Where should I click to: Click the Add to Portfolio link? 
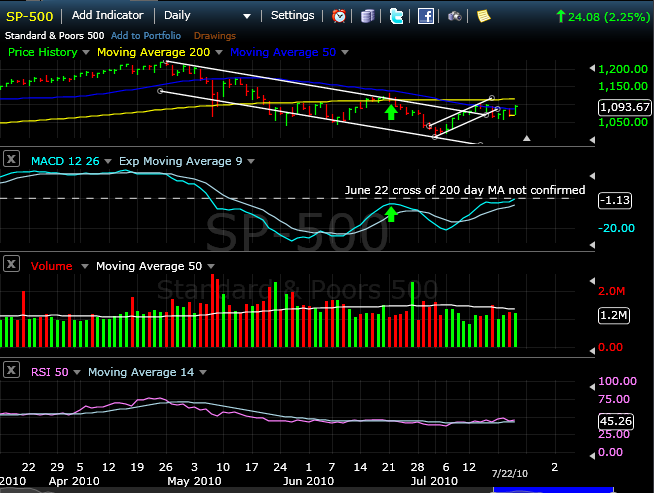coord(146,35)
